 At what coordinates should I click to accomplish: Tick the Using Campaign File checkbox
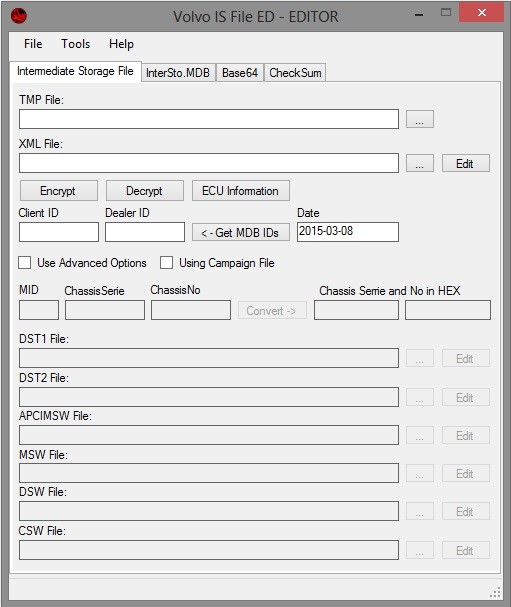pyautogui.click(x=166, y=262)
